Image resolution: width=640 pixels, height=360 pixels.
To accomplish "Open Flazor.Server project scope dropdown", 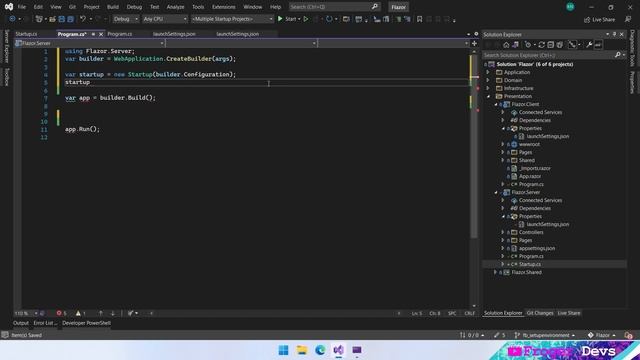I will [x=89, y=43].
